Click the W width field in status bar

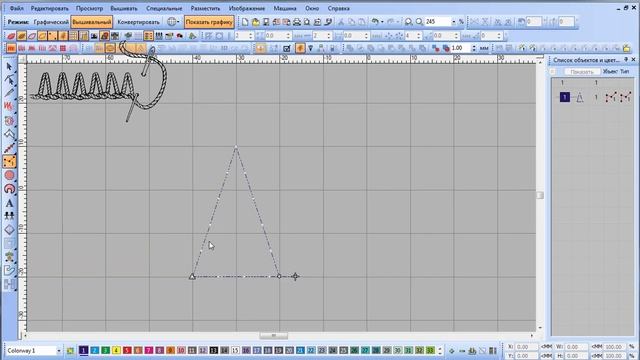(577, 347)
